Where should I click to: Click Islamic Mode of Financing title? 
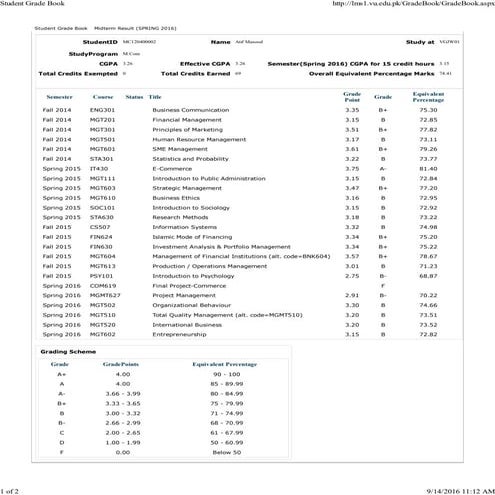192,237
